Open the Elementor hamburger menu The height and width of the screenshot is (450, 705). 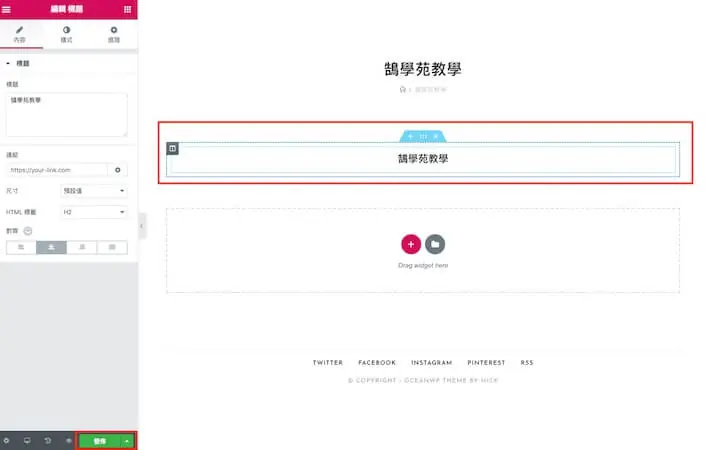click(6, 9)
